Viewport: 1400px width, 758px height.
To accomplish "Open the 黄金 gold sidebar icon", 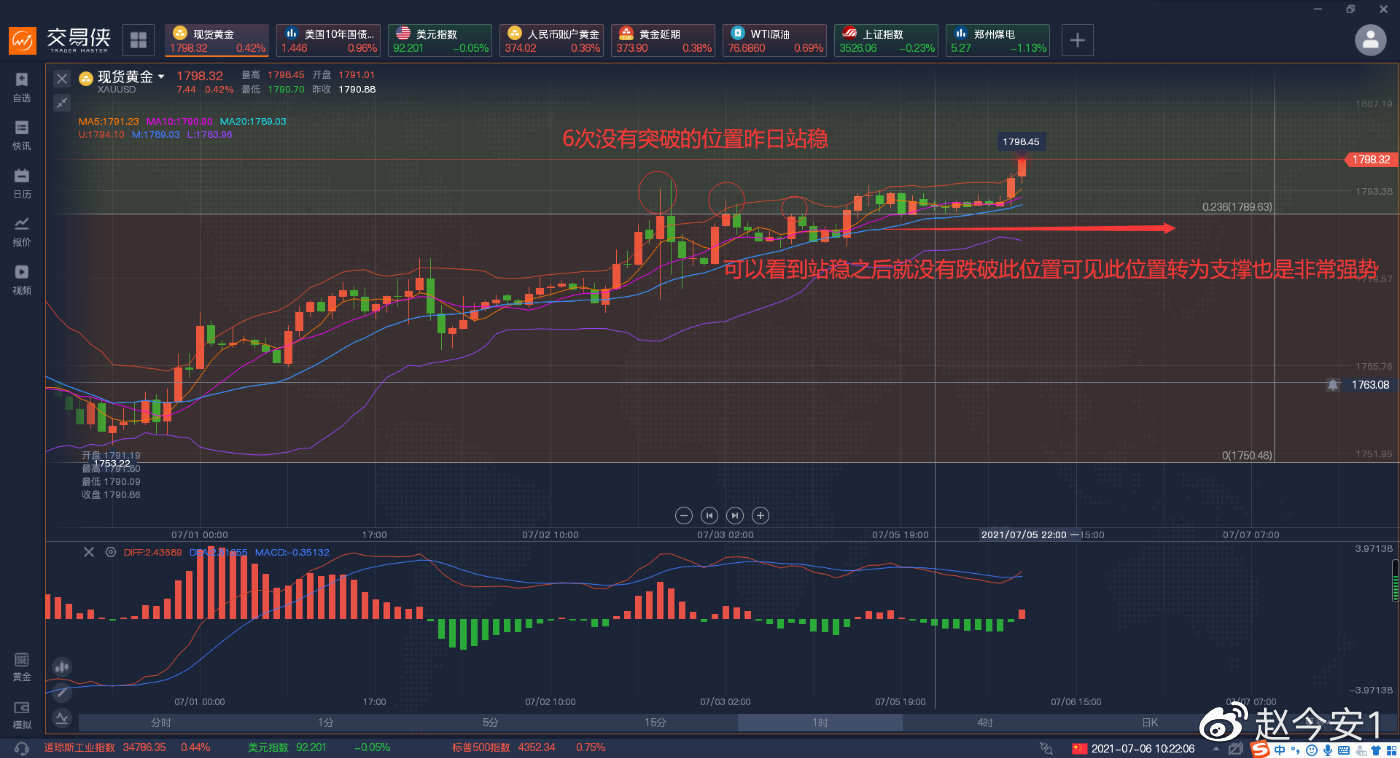I will [21, 666].
